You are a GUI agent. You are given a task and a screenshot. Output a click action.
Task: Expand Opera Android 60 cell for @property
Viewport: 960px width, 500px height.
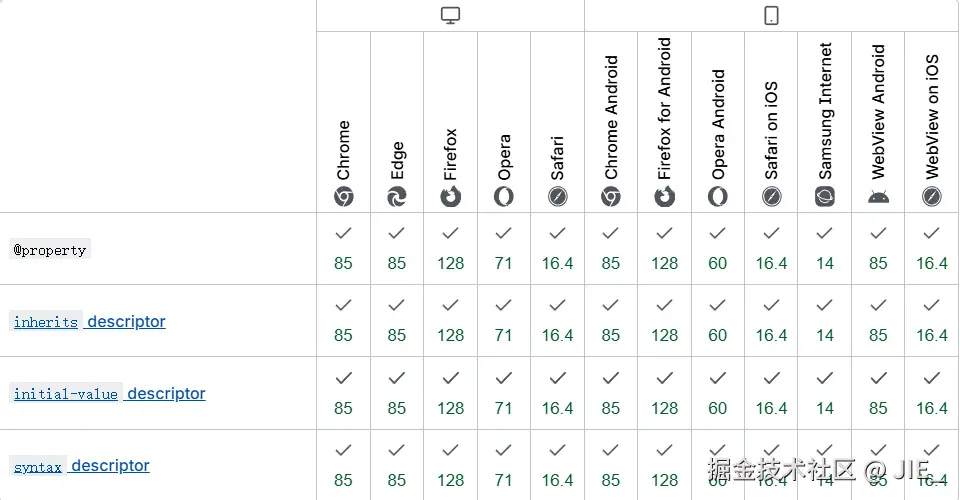718,248
